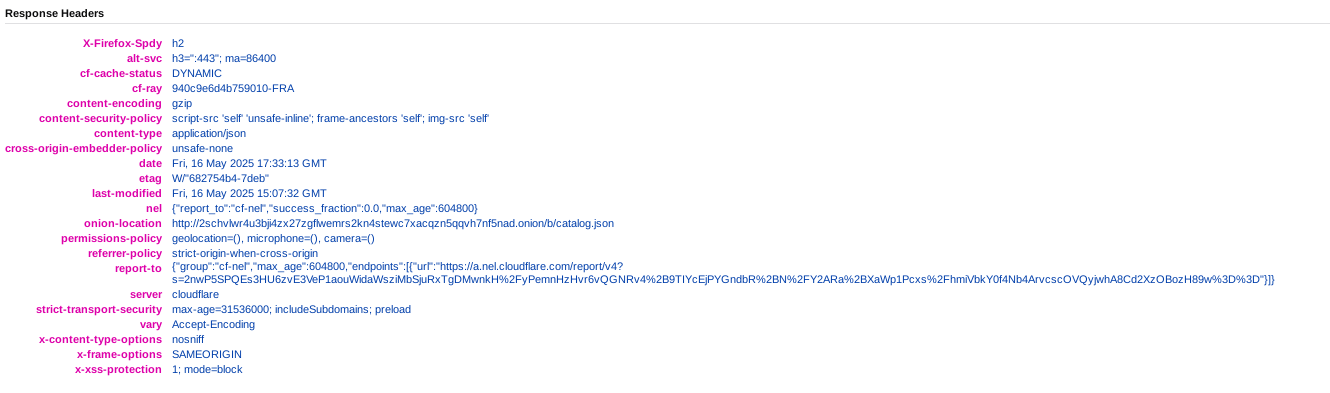Click the content-security-policy header value
Screen dimensions: 1330x393
pos(330,118)
